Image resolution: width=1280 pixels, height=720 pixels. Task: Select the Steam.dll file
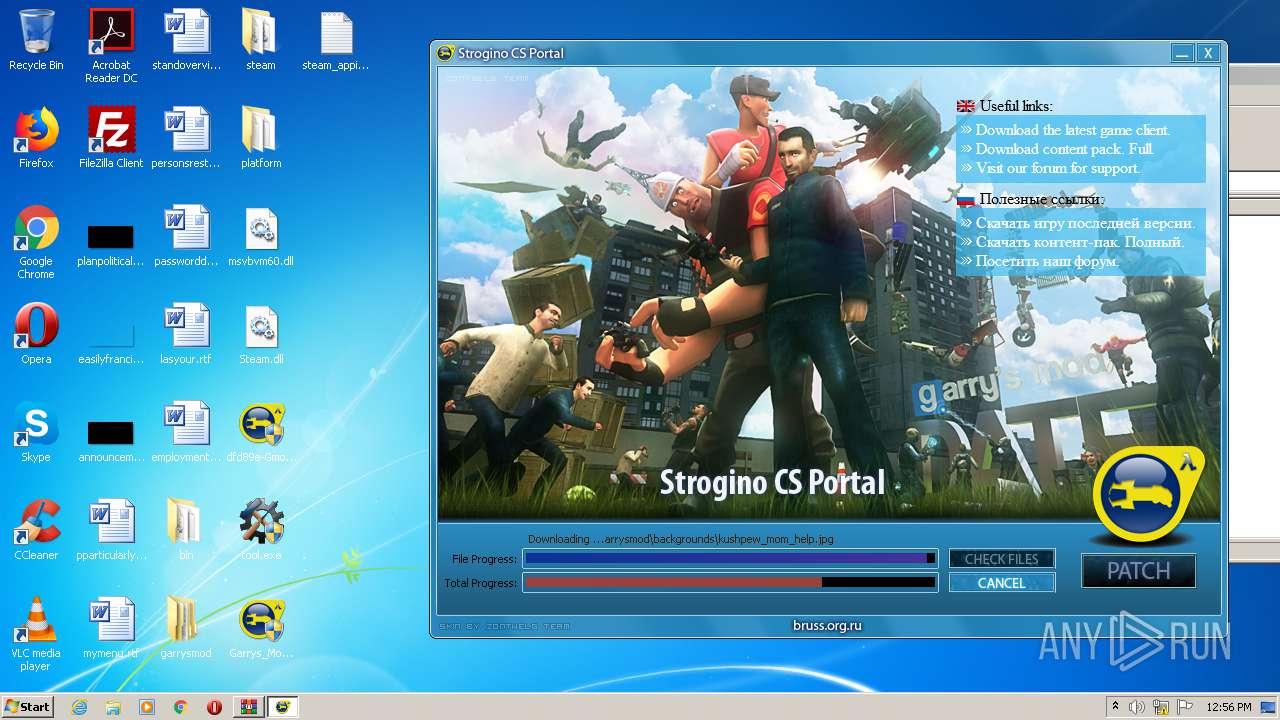pos(261,334)
